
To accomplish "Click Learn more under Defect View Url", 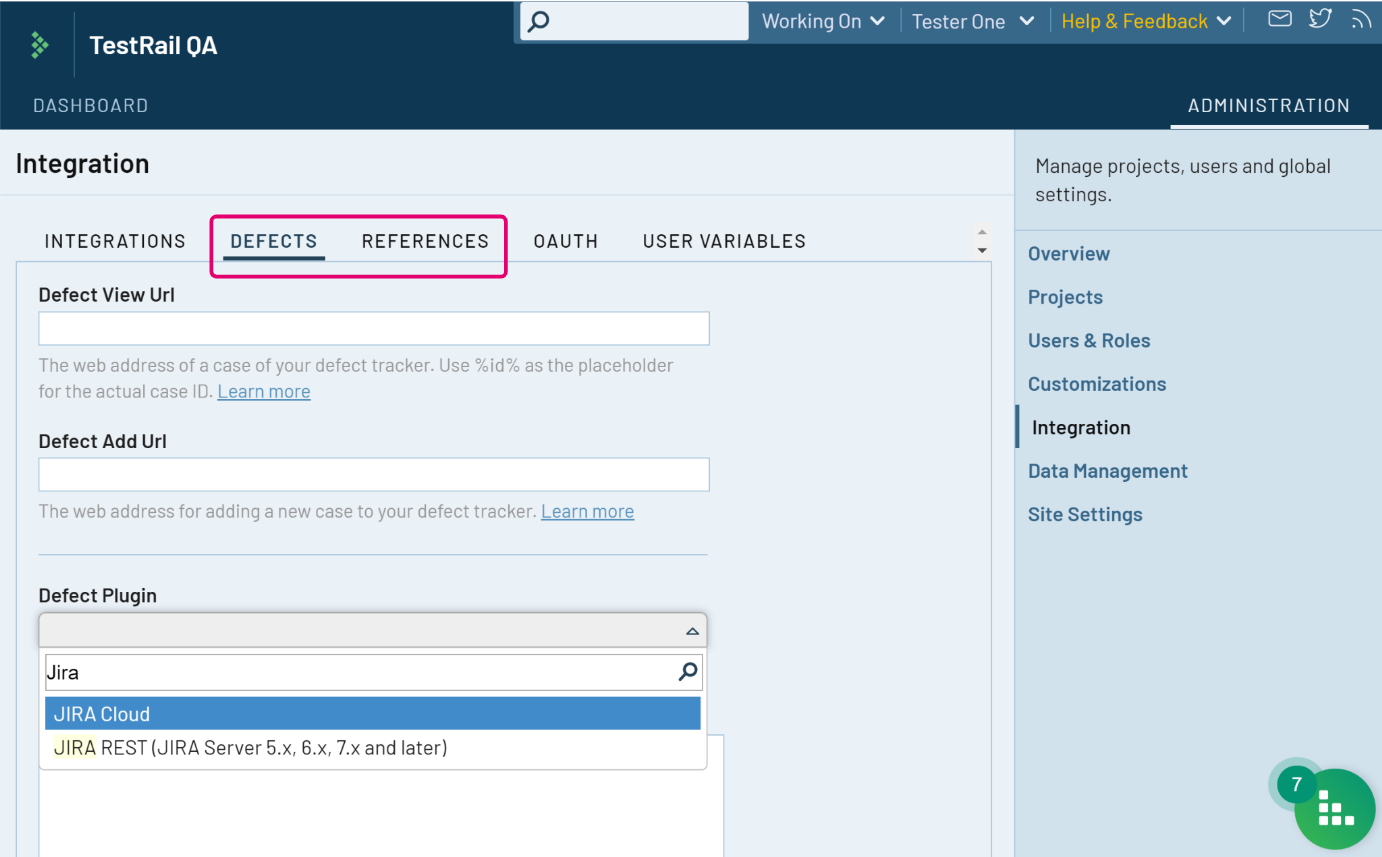I will click(x=263, y=391).
